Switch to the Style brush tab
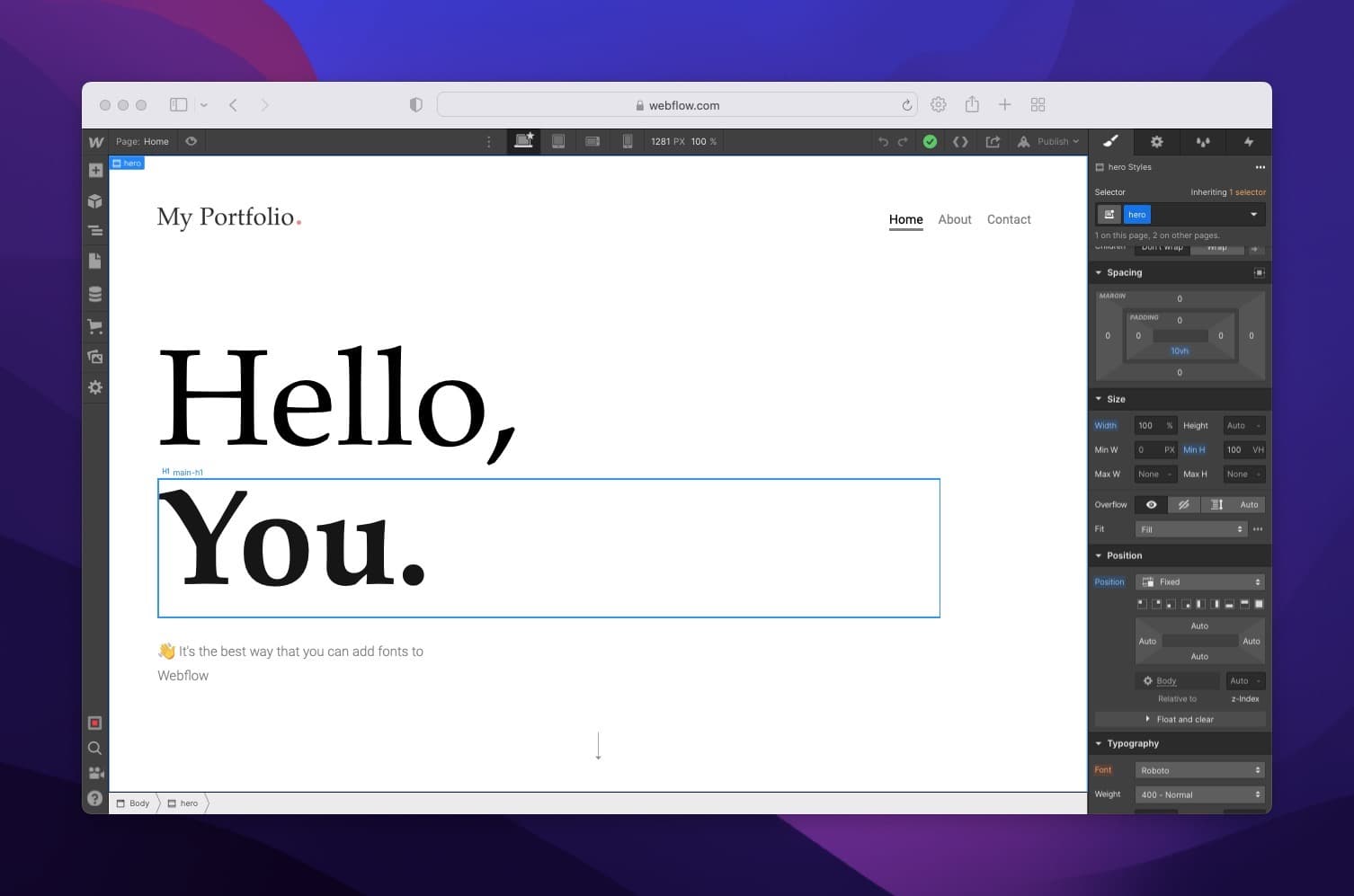Viewport: 1354px width, 896px height. coord(1111,141)
